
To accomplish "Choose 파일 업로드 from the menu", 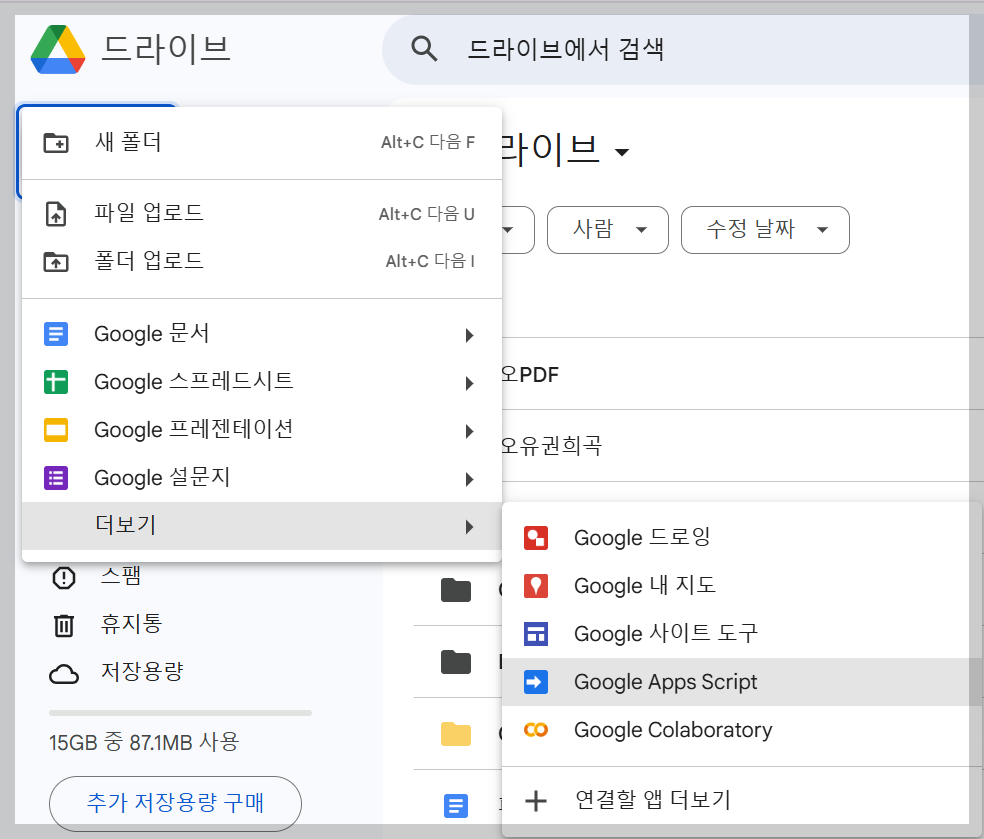I will 262,213.
